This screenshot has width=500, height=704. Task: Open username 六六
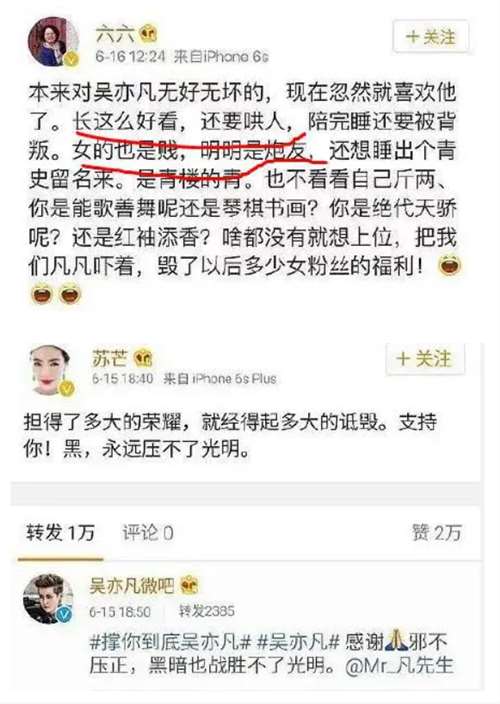point(115,34)
